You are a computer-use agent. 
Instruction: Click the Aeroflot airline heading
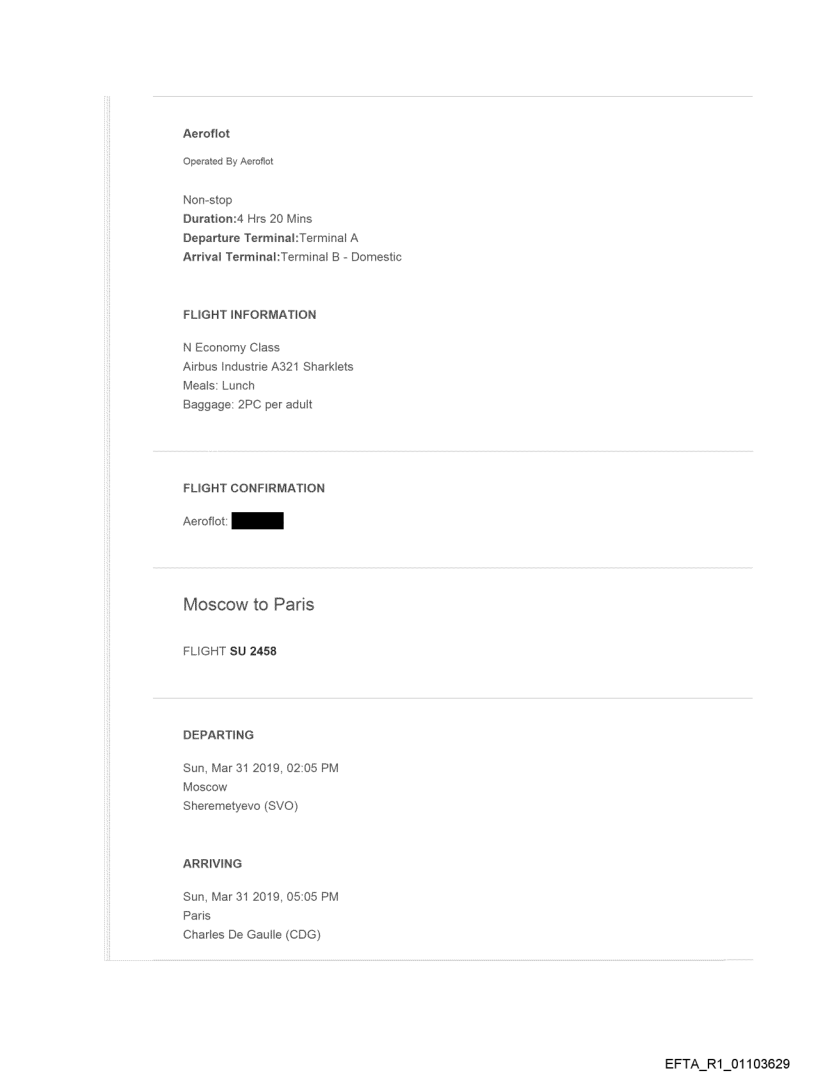tap(206, 133)
